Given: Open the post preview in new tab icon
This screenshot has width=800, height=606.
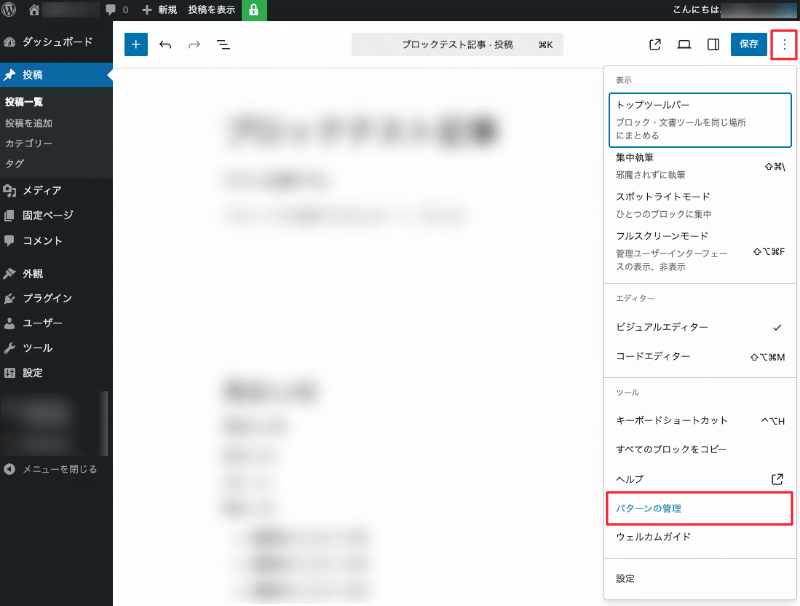Looking at the screenshot, I should pyautogui.click(x=654, y=44).
